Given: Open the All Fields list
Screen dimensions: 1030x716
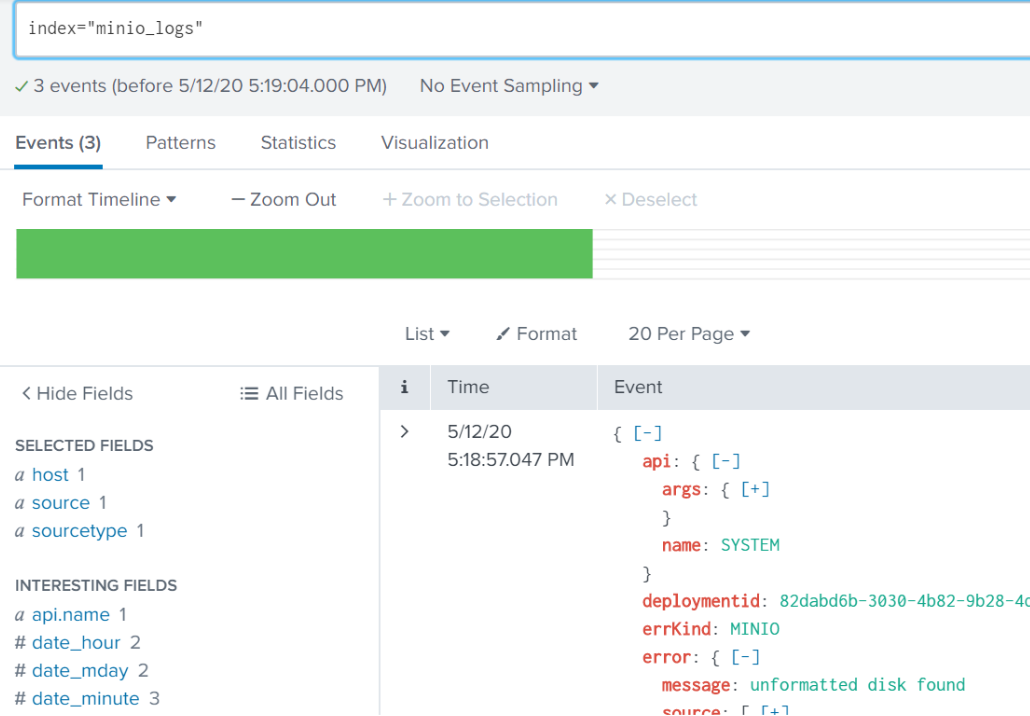Looking at the screenshot, I should [x=292, y=394].
